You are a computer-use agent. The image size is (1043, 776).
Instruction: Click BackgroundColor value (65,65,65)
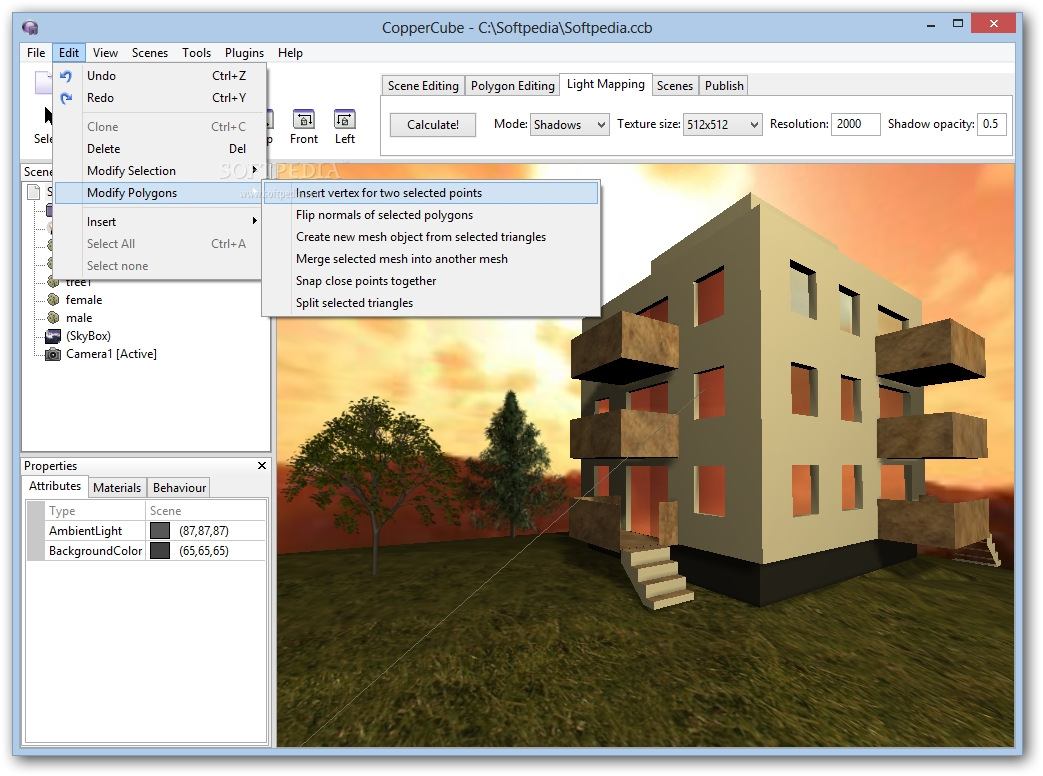204,551
